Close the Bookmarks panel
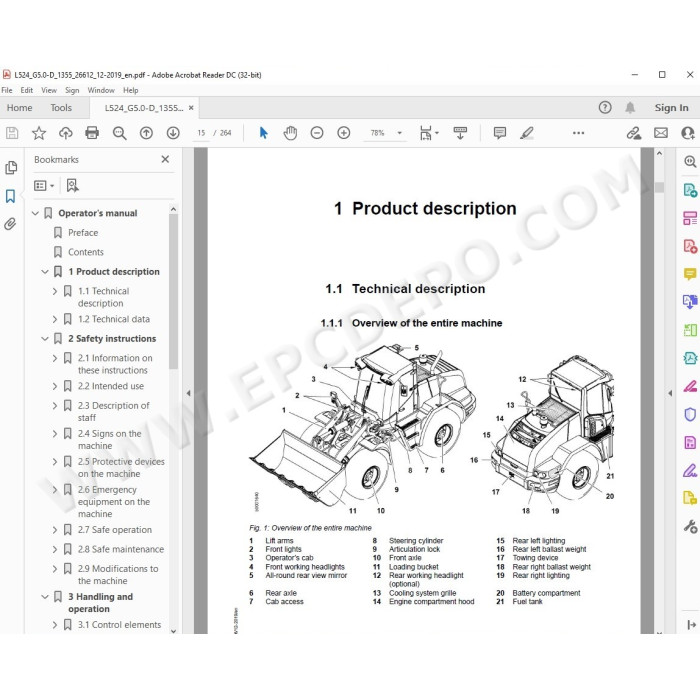The height and width of the screenshot is (700, 700). (165, 159)
